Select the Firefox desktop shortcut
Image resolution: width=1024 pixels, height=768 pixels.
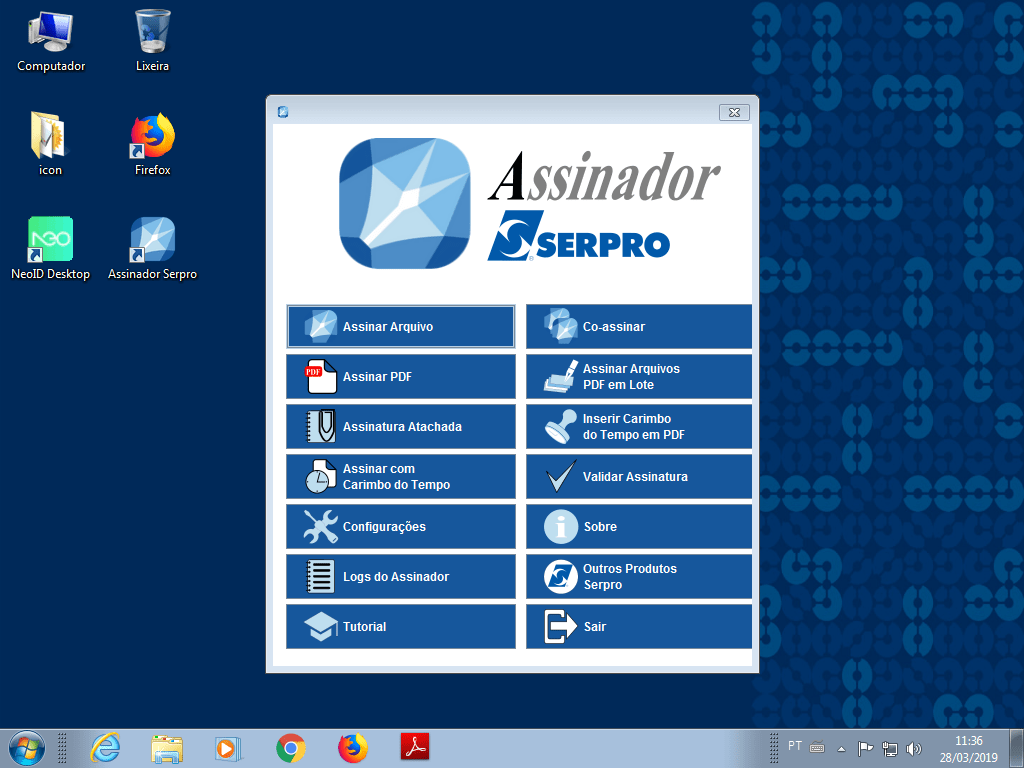pyautogui.click(x=153, y=144)
